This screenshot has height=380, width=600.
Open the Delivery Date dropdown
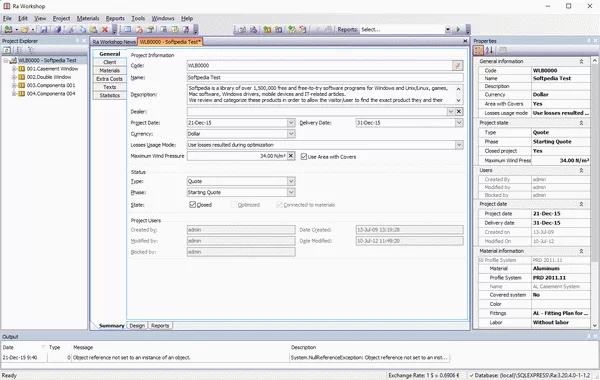[459, 123]
